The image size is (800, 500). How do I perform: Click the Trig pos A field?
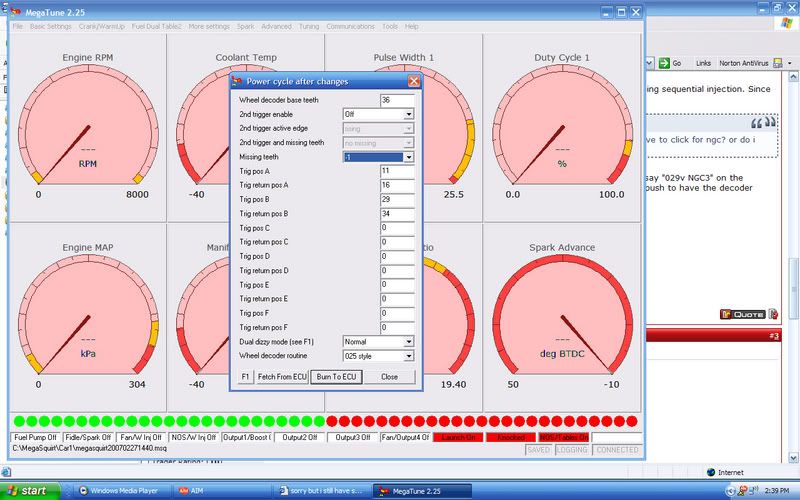[x=397, y=171]
